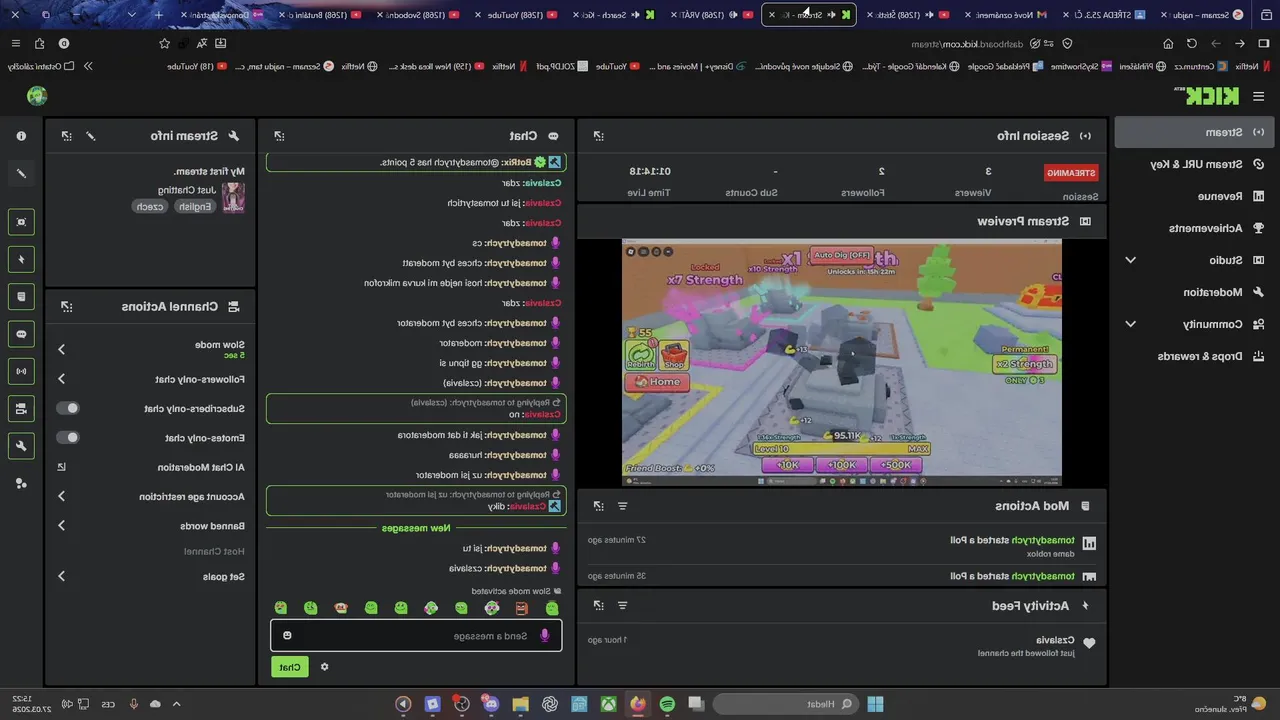This screenshot has width=1280, height=720.
Task: Open the Kick dashboard hamburger menu
Action: point(1258,96)
